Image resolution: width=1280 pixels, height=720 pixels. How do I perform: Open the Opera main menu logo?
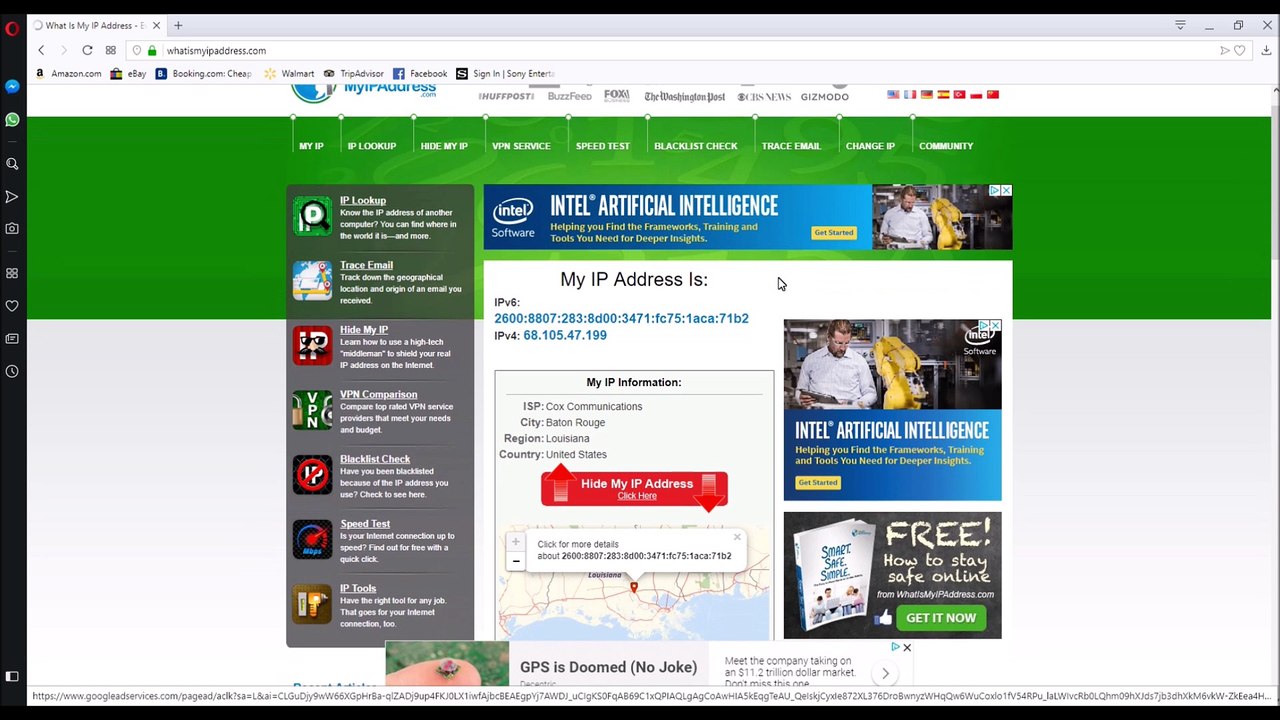pyautogui.click(x=12, y=29)
